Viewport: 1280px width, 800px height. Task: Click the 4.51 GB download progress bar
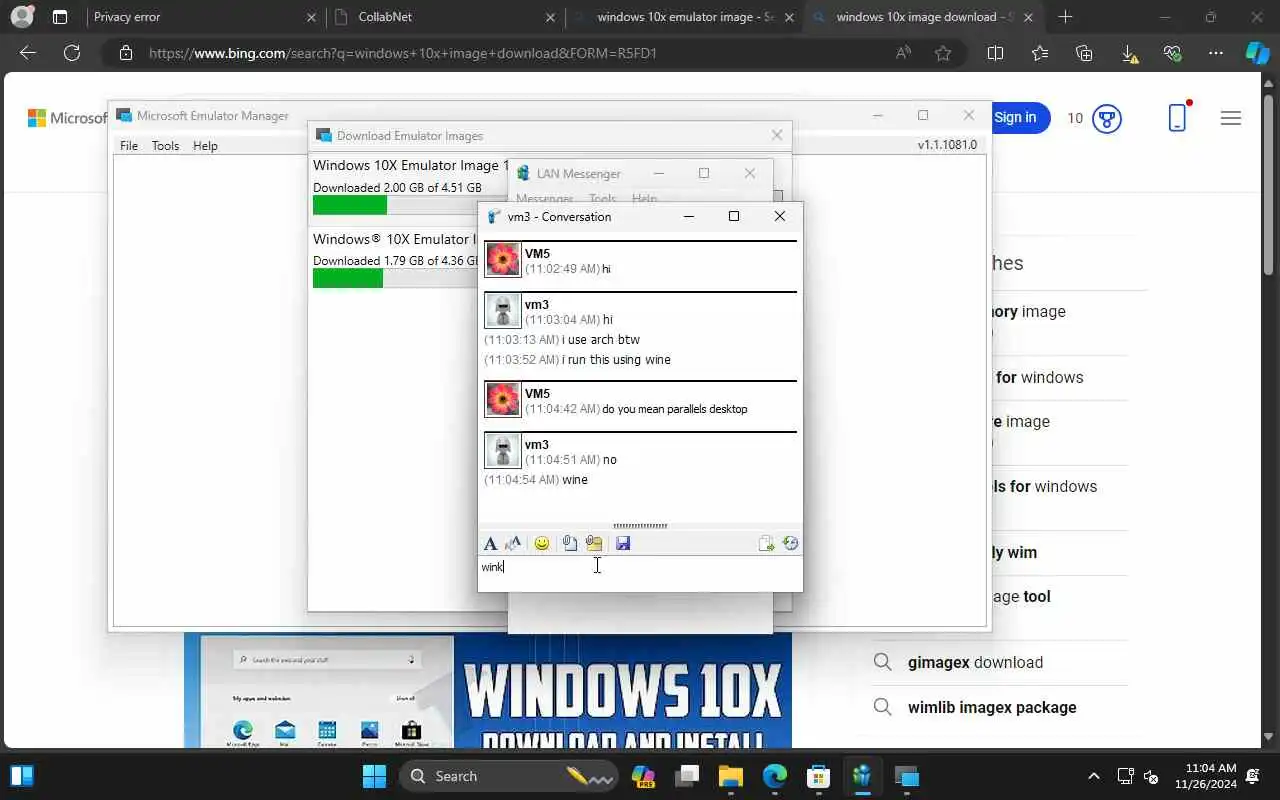click(411, 205)
